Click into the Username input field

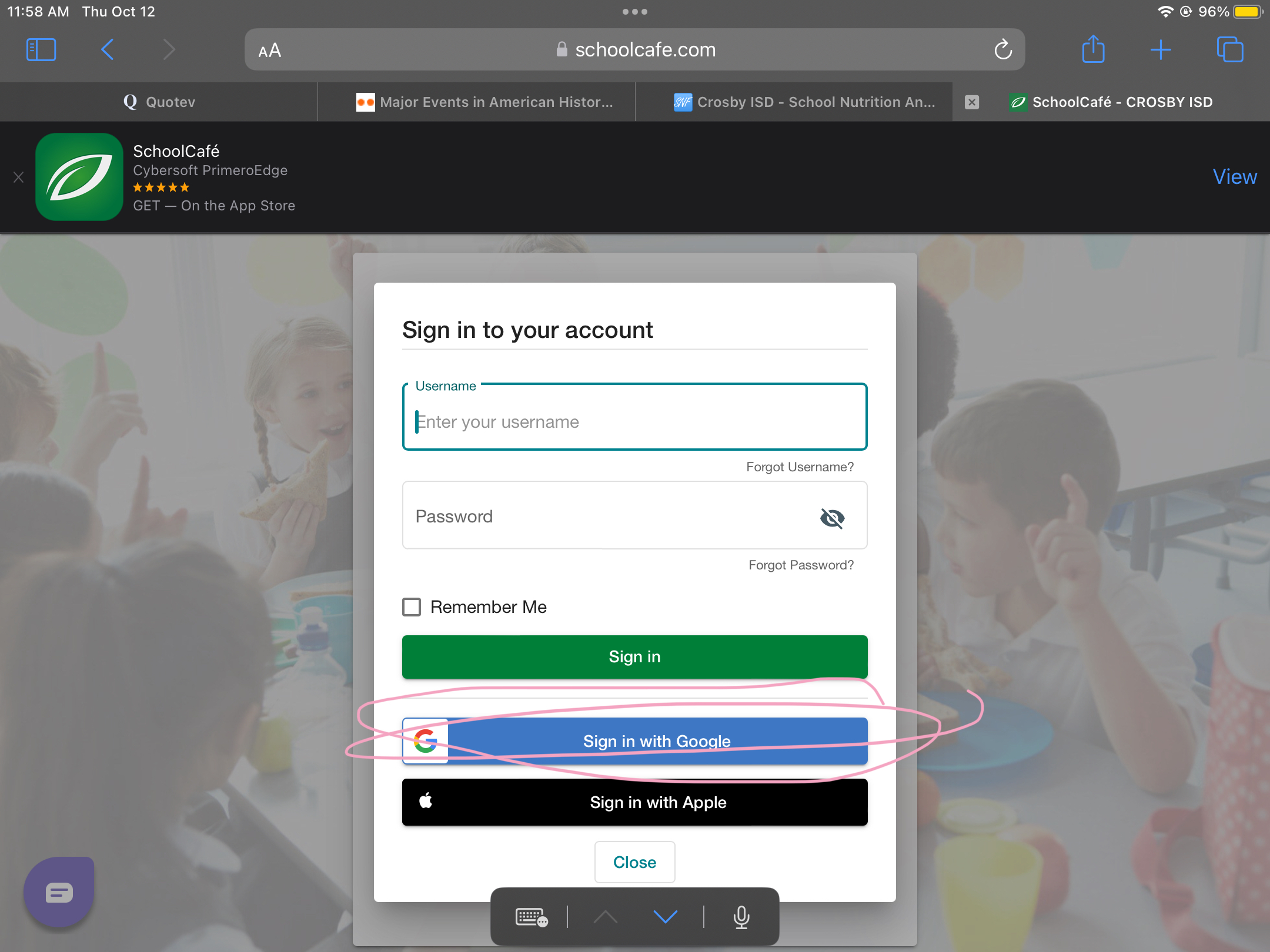[x=635, y=422]
